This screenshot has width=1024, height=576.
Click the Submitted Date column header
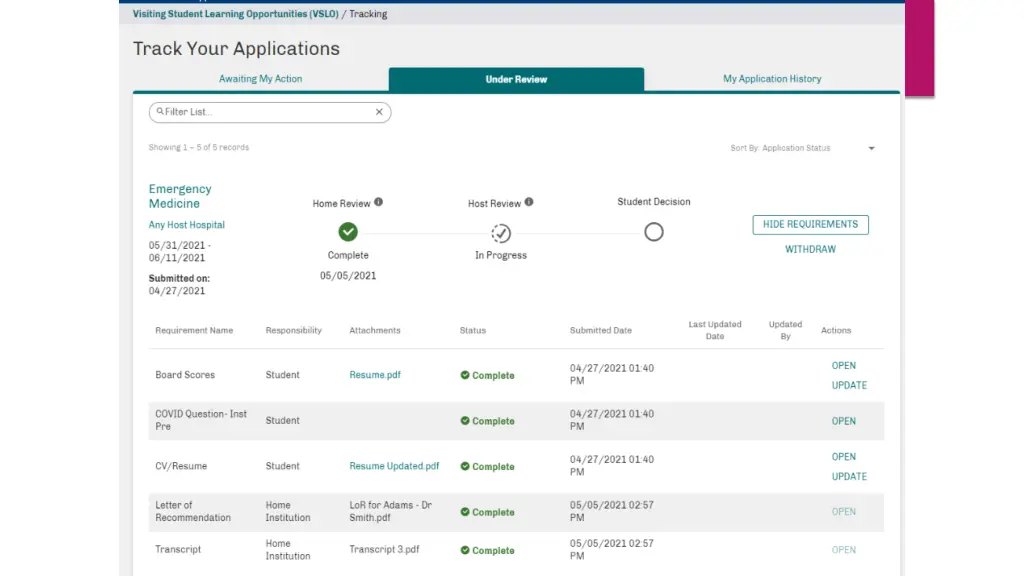[x=601, y=330]
